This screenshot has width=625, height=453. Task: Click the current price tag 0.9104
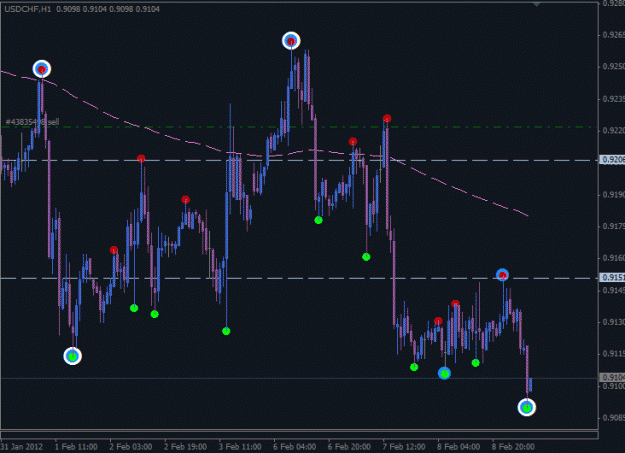[612, 377]
